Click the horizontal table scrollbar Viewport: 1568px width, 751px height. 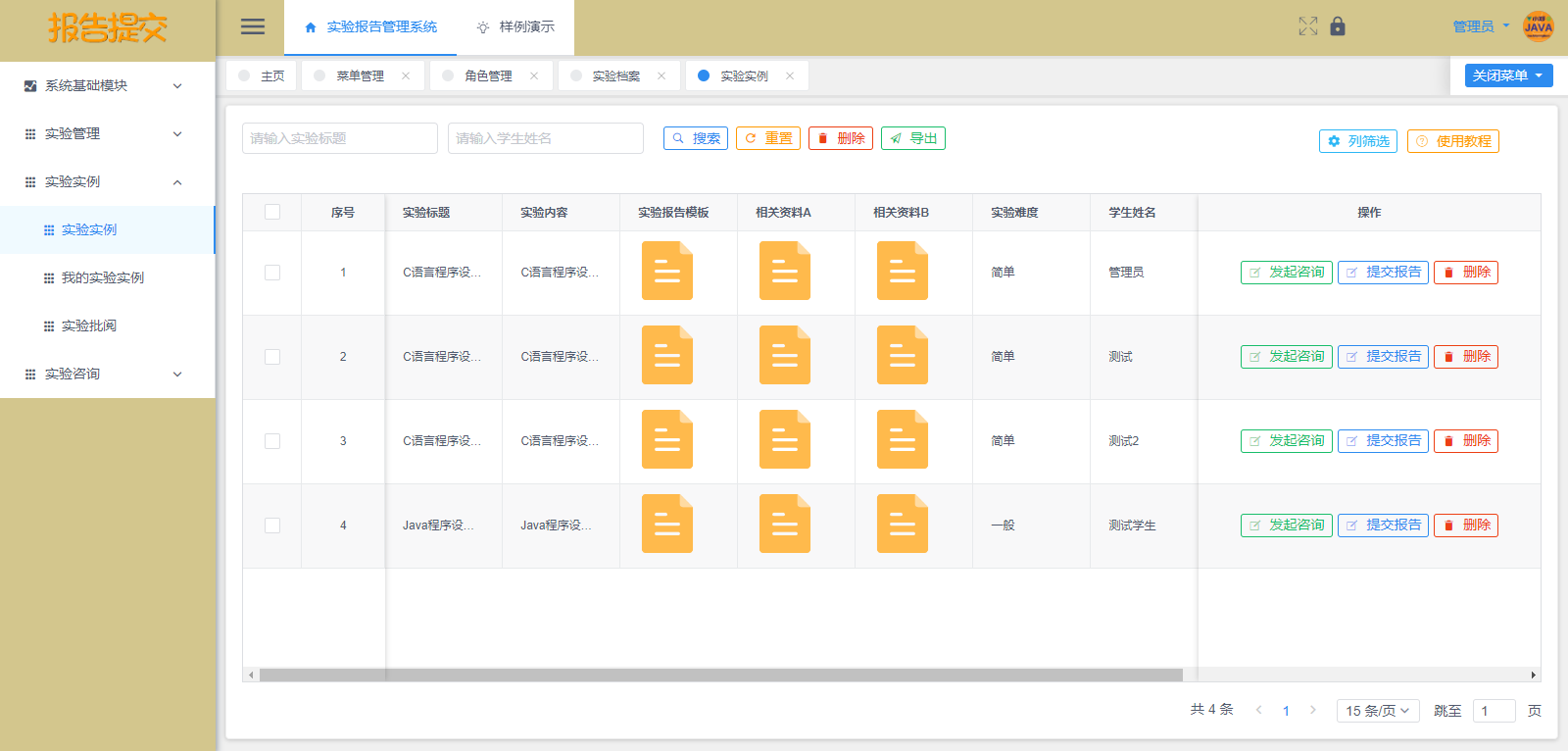pyautogui.click(x=720, y=675)
